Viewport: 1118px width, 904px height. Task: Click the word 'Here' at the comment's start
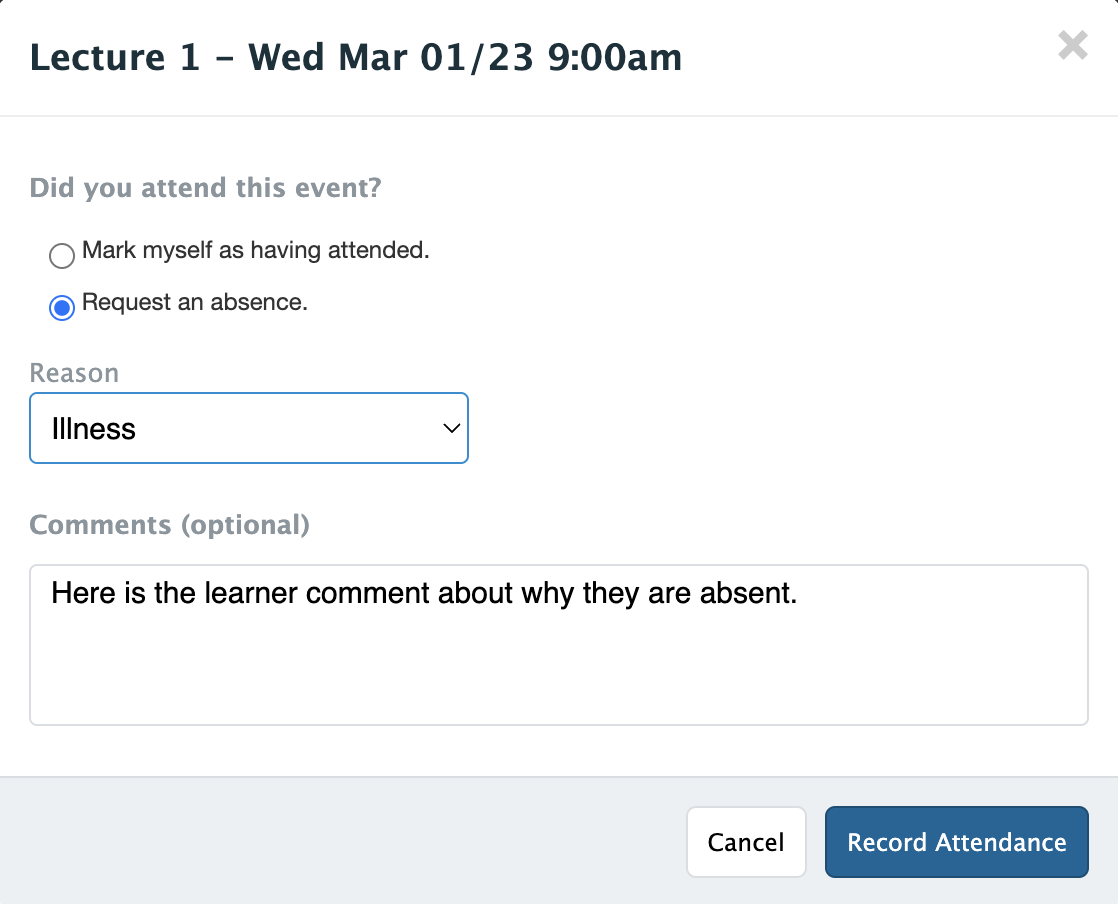(x=78, y=593)
